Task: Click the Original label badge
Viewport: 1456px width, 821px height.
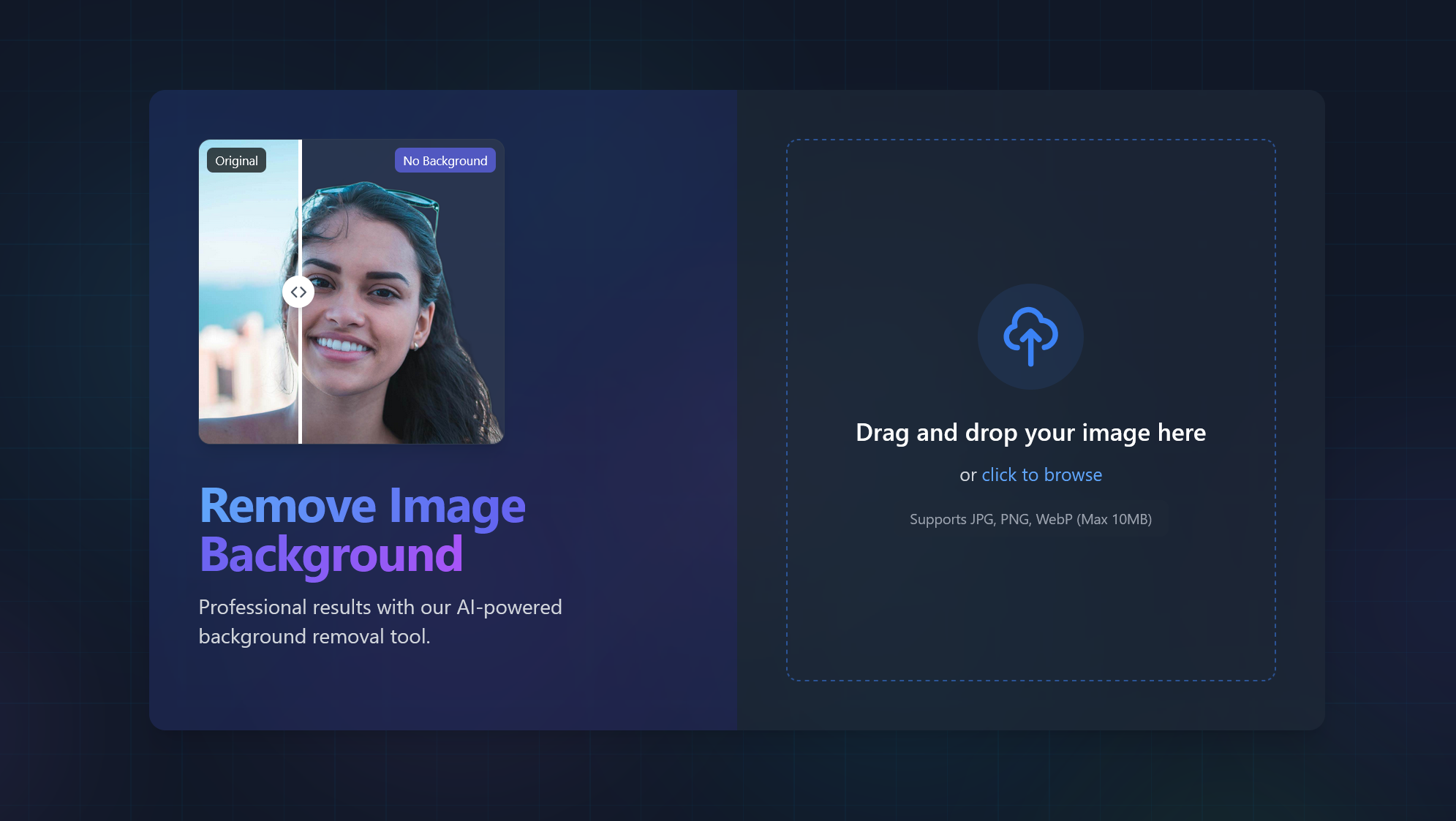Action: tap(236, 161)
